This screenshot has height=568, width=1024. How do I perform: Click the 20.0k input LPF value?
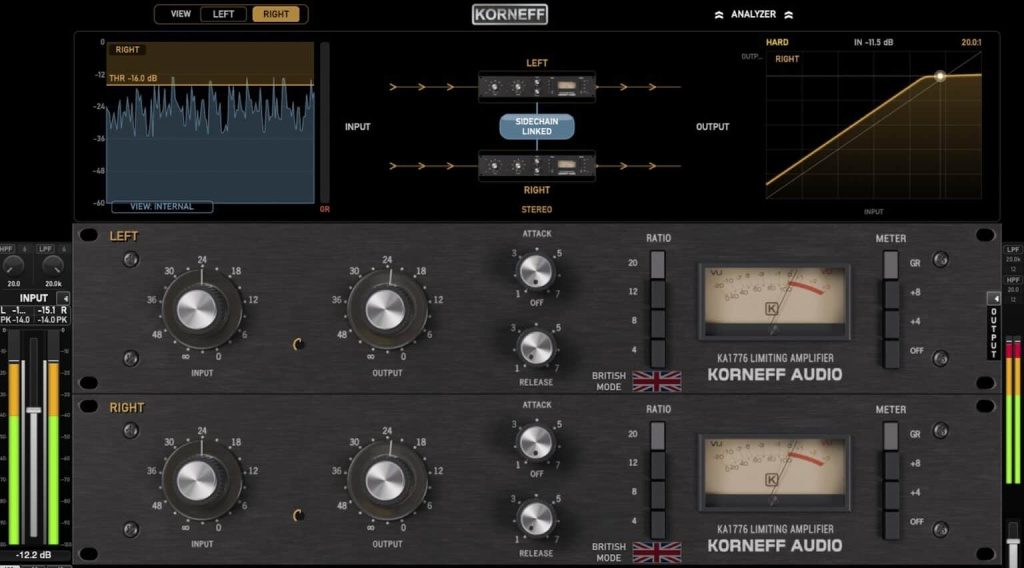pos(53,283)
